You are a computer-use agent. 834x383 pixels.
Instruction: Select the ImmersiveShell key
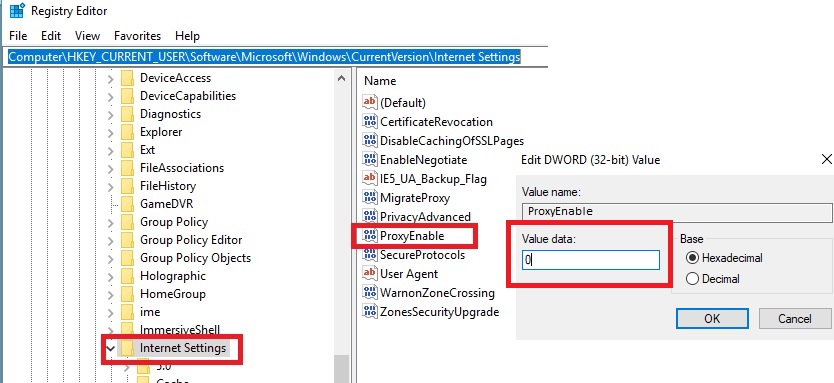180,330
